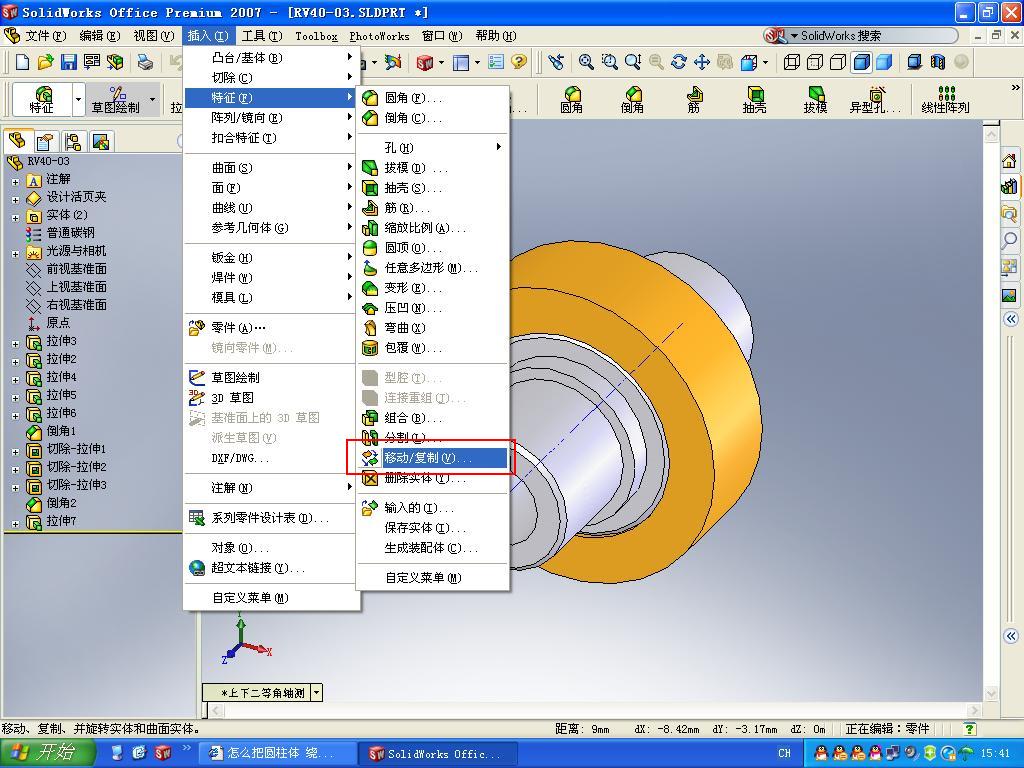Viewport: 1024px width, 768px height.
Task: Toggle Shaded With Edges display icon
Action: (862, 62)
